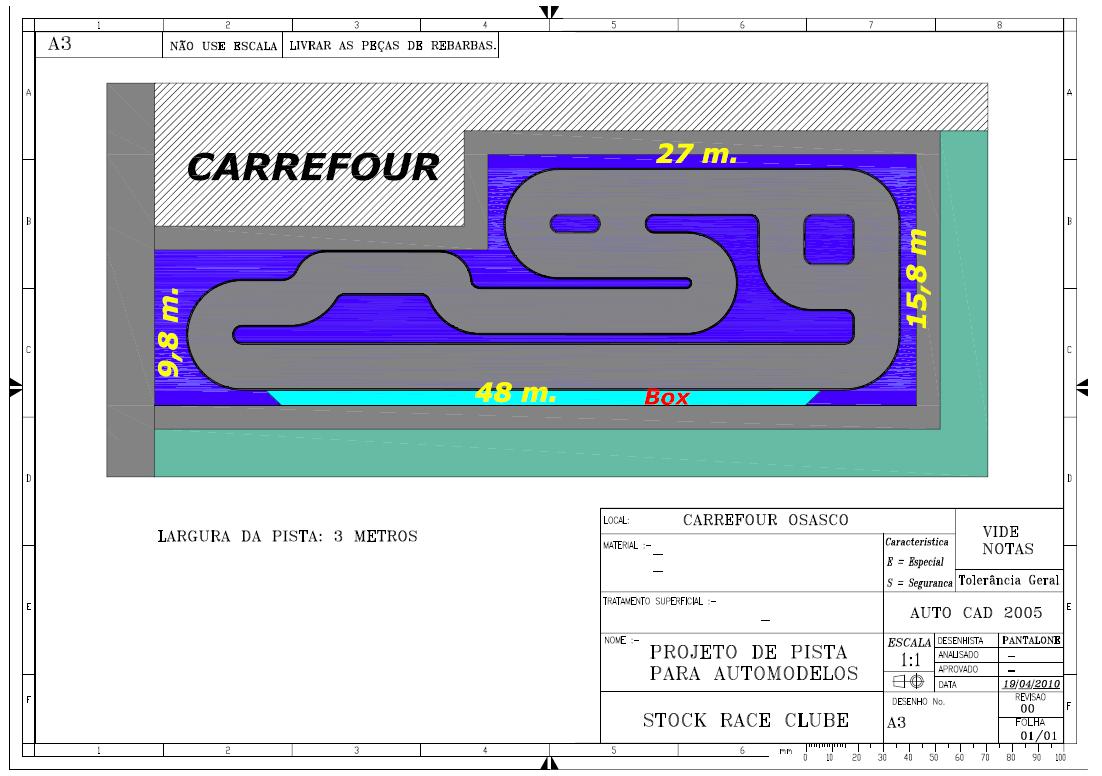
Task: Select the 'AUTO CAD 2005' text
Action: click(x=975, y=613)
